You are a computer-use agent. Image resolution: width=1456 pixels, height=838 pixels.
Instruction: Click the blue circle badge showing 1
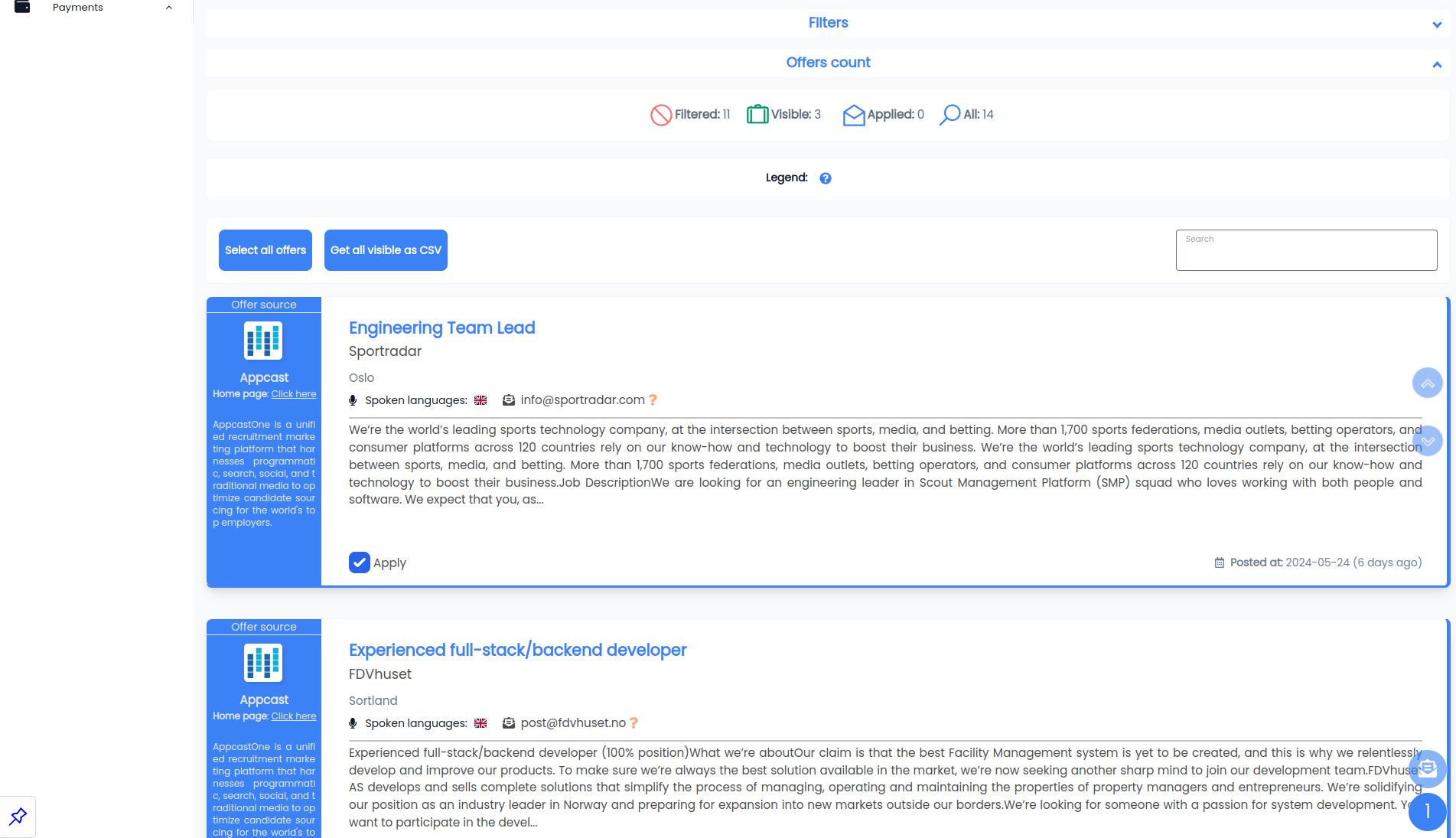point(1427,812)
